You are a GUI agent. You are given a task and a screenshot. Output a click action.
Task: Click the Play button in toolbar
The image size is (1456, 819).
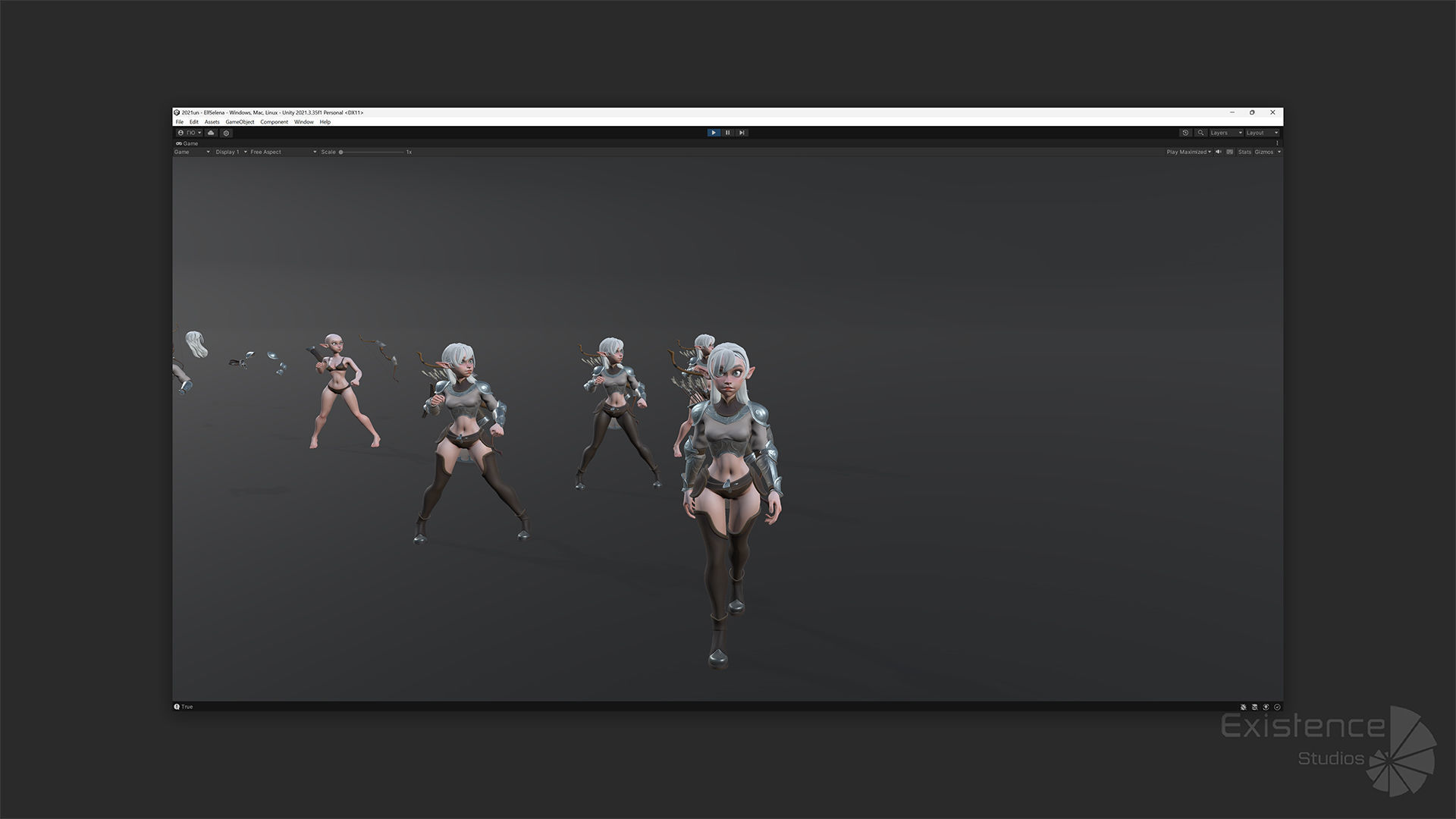pos(713,133)
